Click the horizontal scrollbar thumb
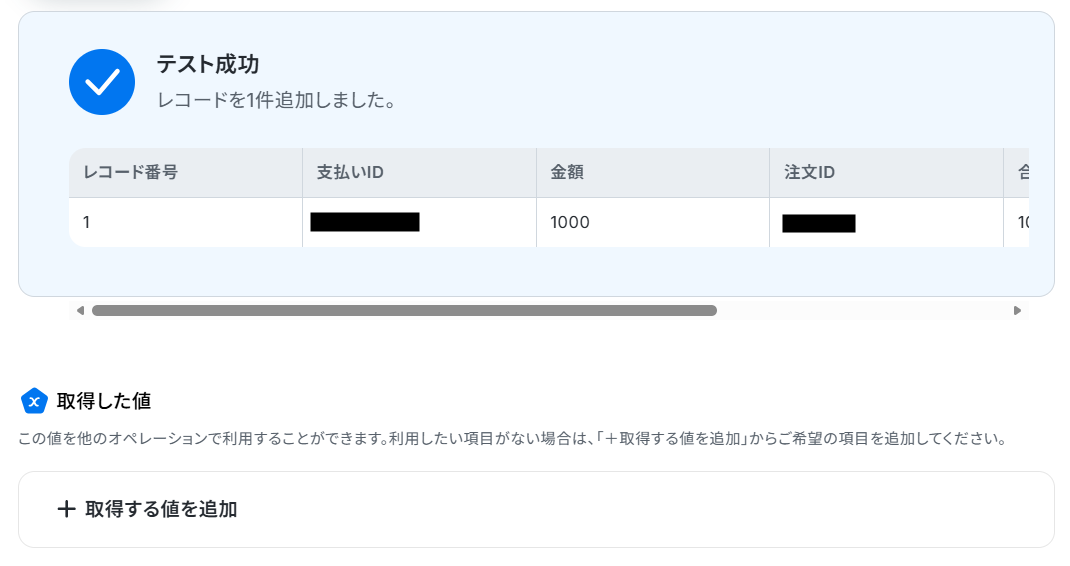 click(404, 311)
